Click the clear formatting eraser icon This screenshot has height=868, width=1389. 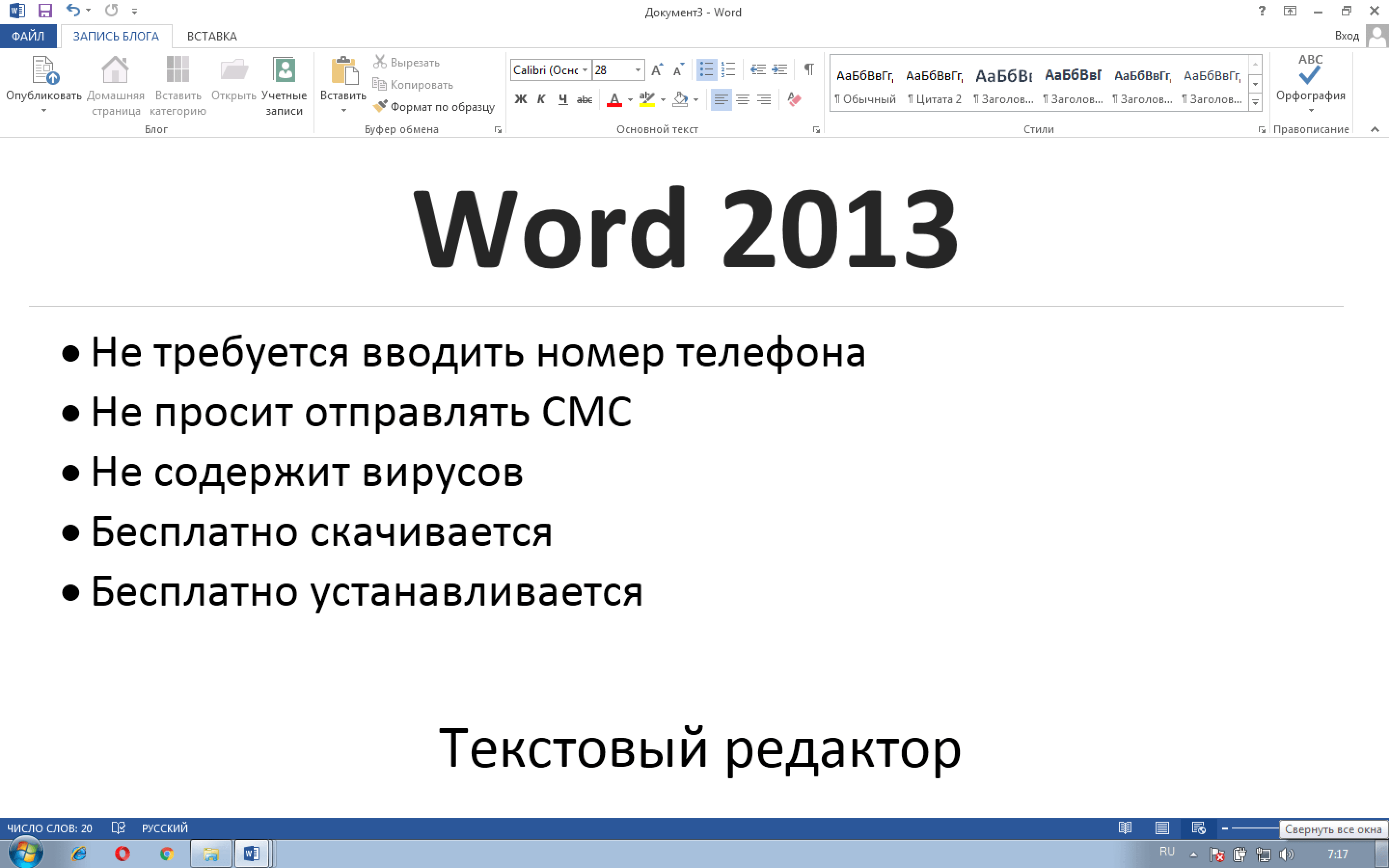(x=794, y=100)
